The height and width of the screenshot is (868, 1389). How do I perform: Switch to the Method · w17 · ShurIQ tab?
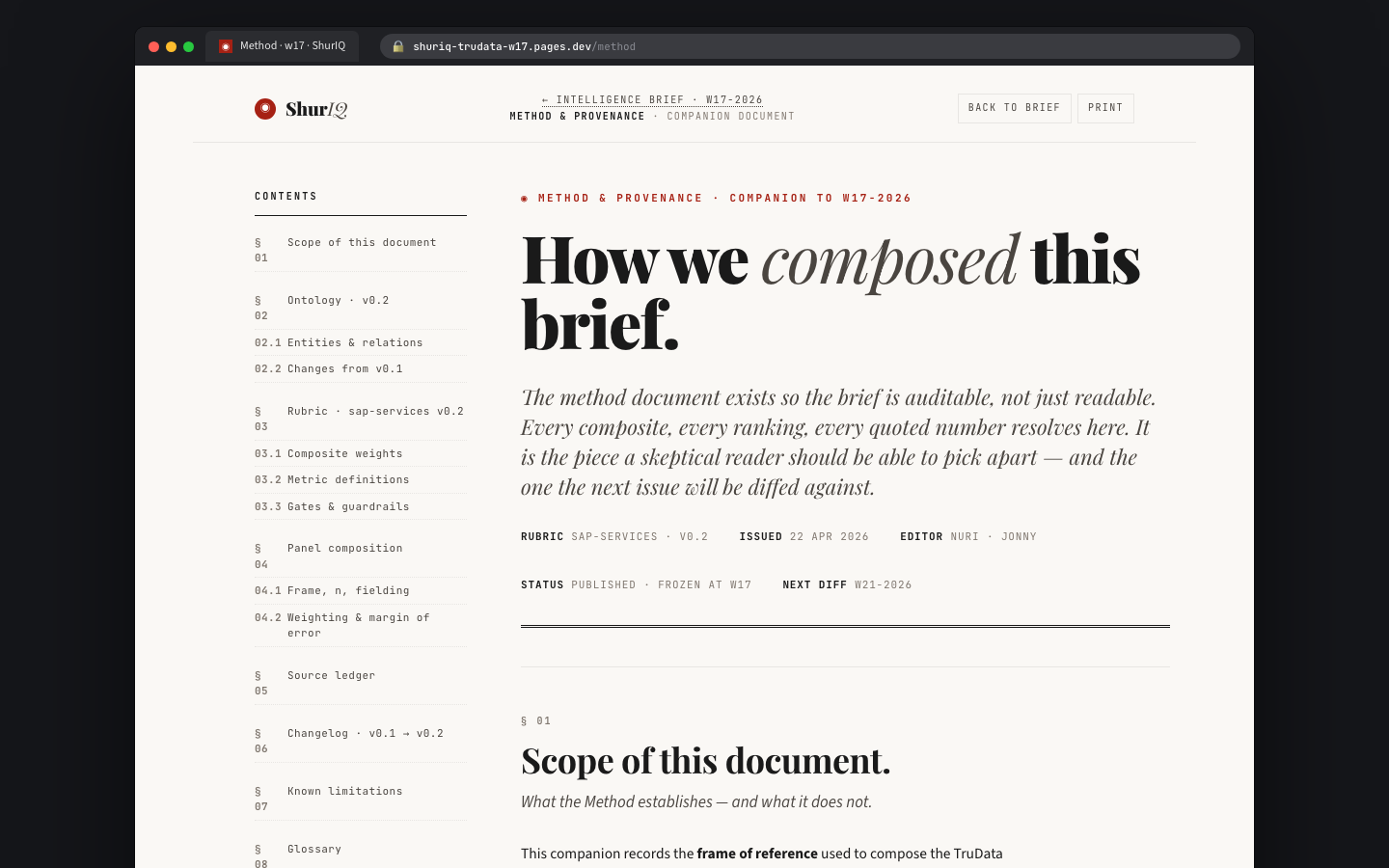(282, 45)
